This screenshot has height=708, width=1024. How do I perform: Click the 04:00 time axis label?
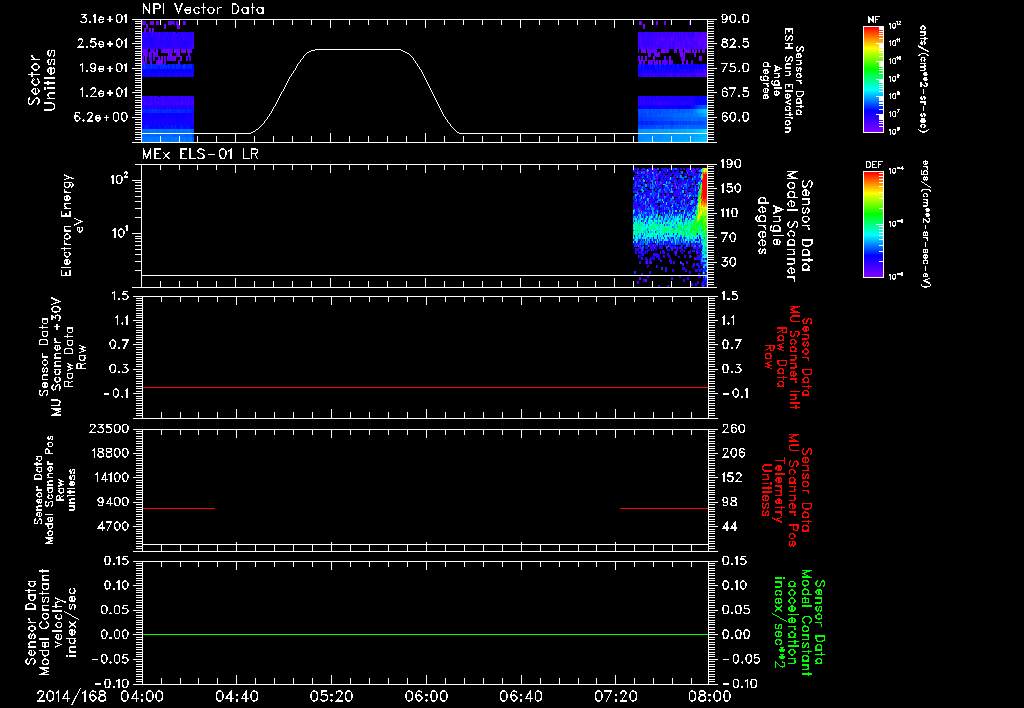click(x=142, y=696)
